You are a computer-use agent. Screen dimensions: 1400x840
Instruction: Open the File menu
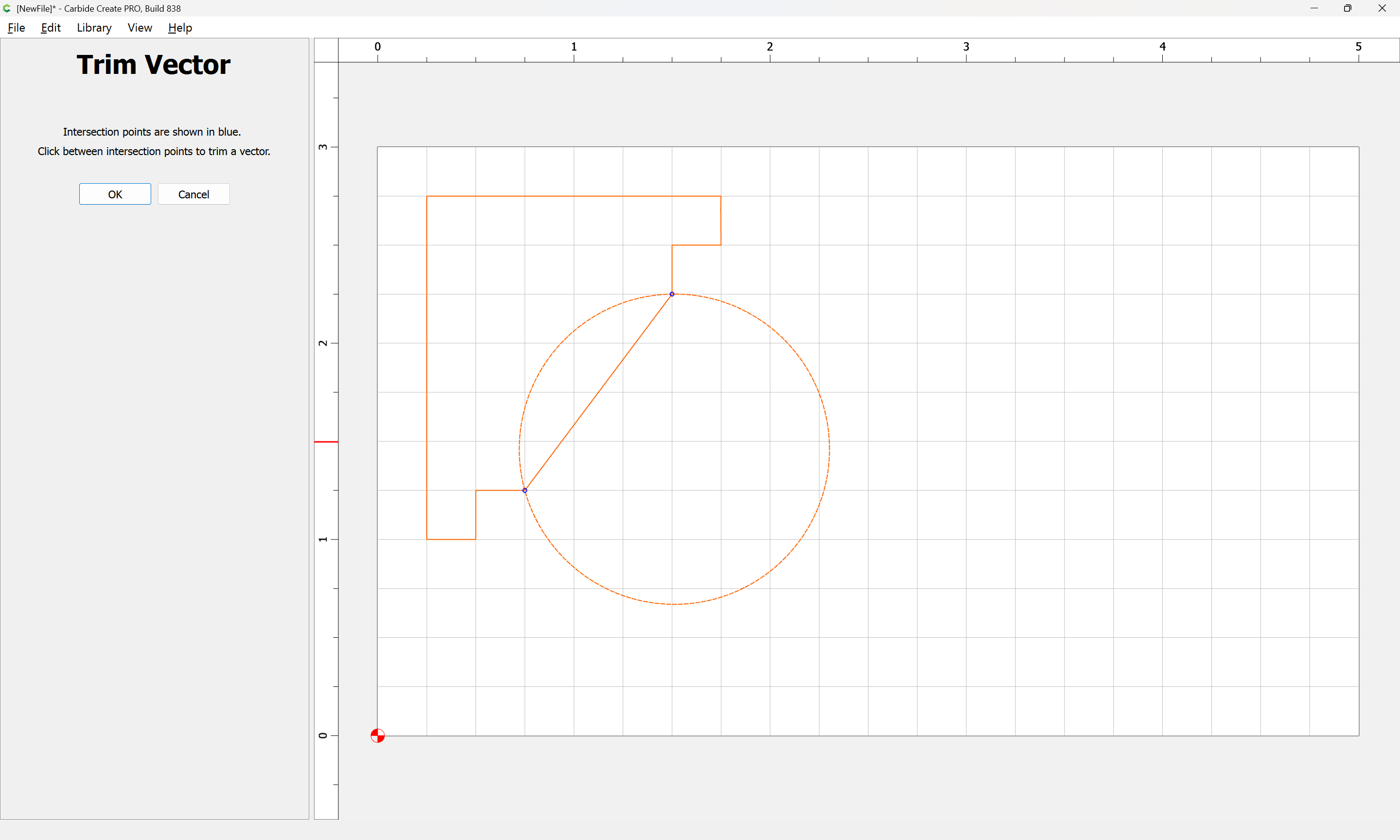pos(16,28)
